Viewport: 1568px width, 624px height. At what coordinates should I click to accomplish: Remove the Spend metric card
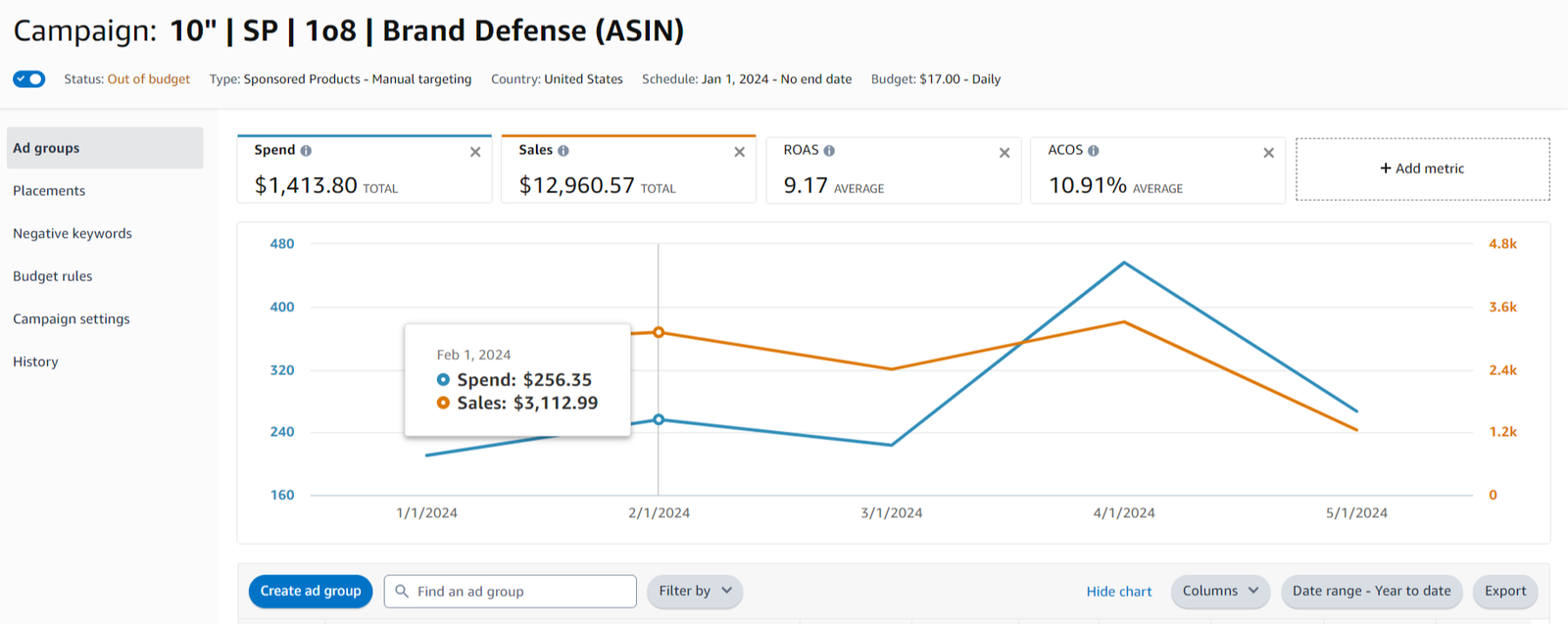(475, 152)
